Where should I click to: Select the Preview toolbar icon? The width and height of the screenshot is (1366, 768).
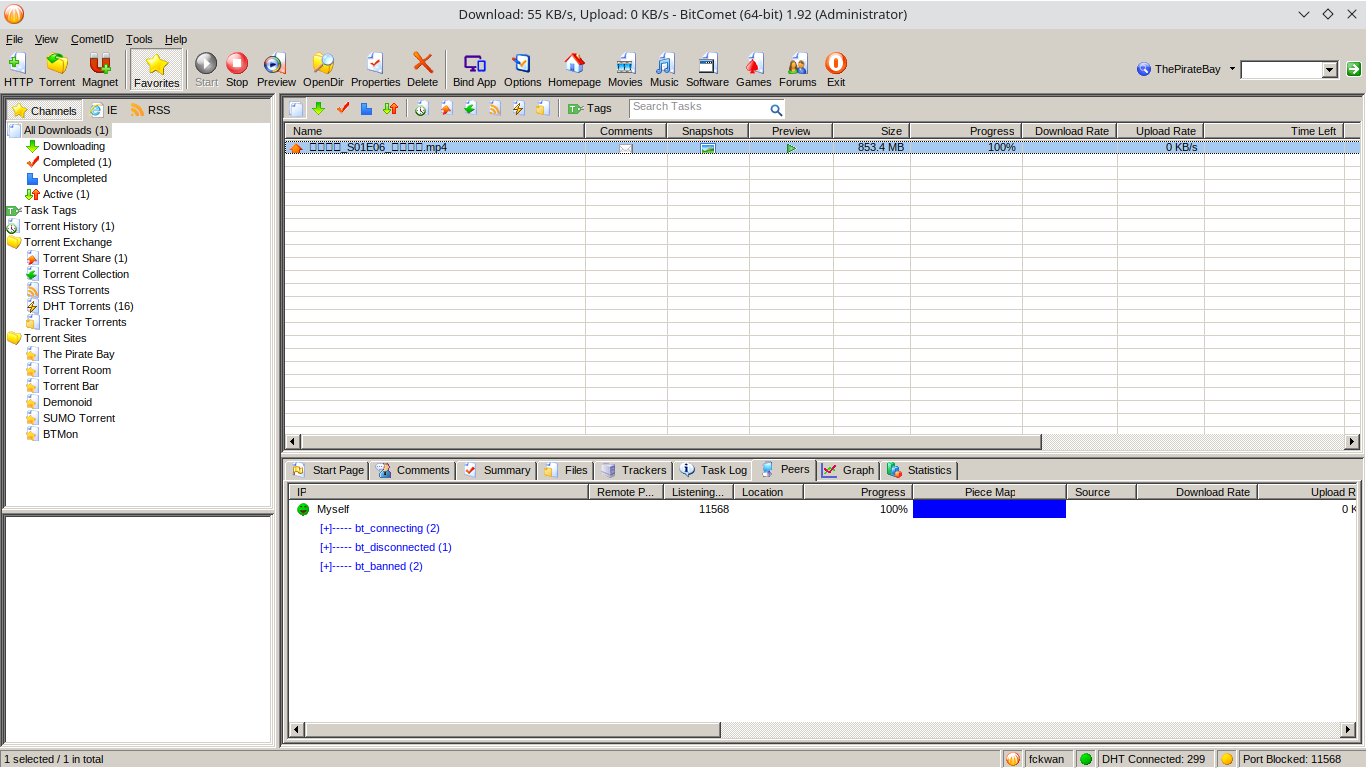coord(276,69)
